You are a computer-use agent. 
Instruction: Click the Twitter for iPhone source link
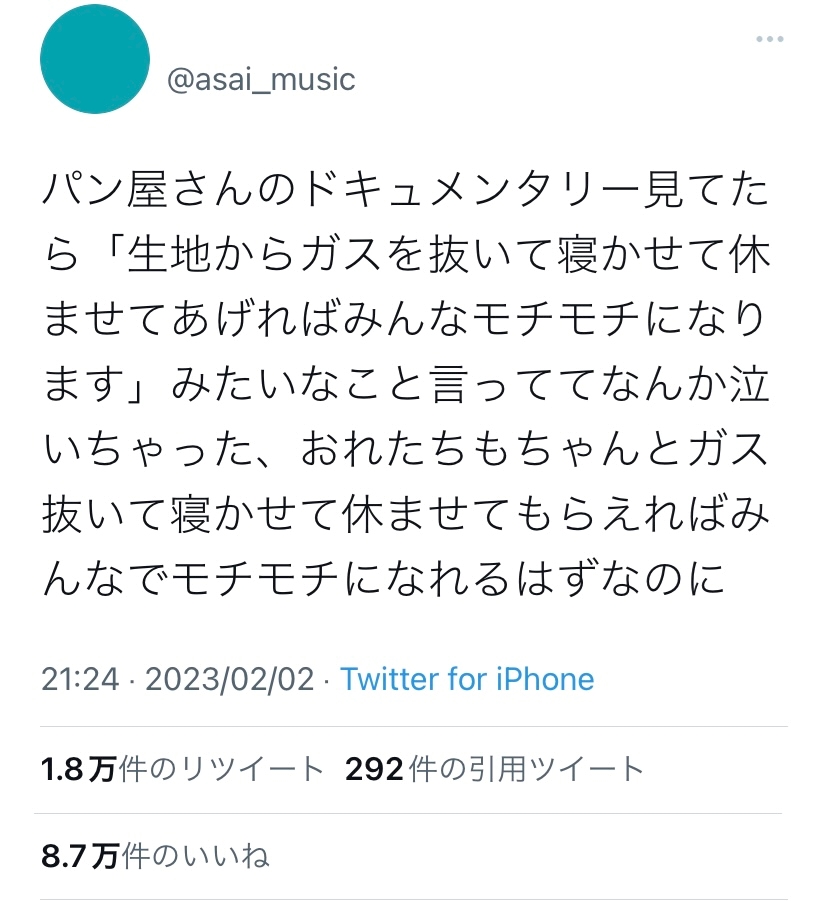[x=467, y=680]
